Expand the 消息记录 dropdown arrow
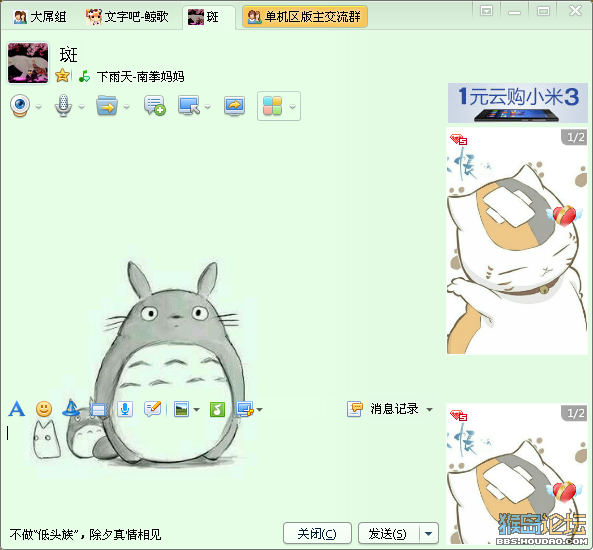Image resolution: width=593 pixels, height=550 pixels. (429, 410)
